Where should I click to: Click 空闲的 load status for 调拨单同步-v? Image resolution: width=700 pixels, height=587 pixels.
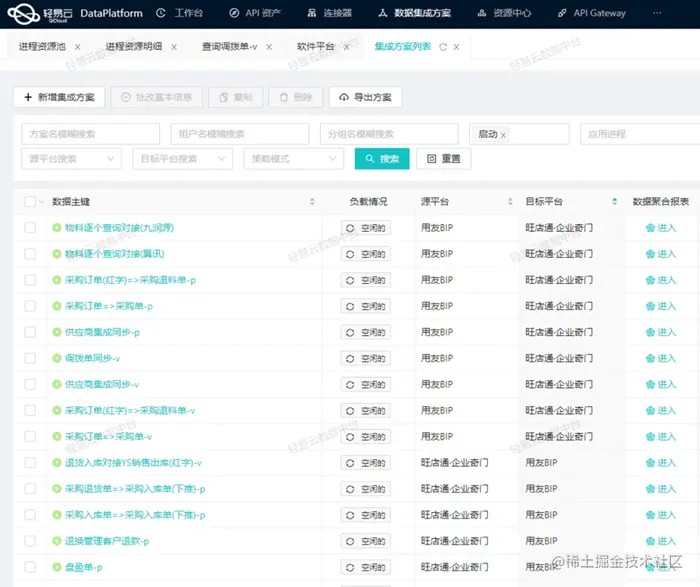[366, 358]
